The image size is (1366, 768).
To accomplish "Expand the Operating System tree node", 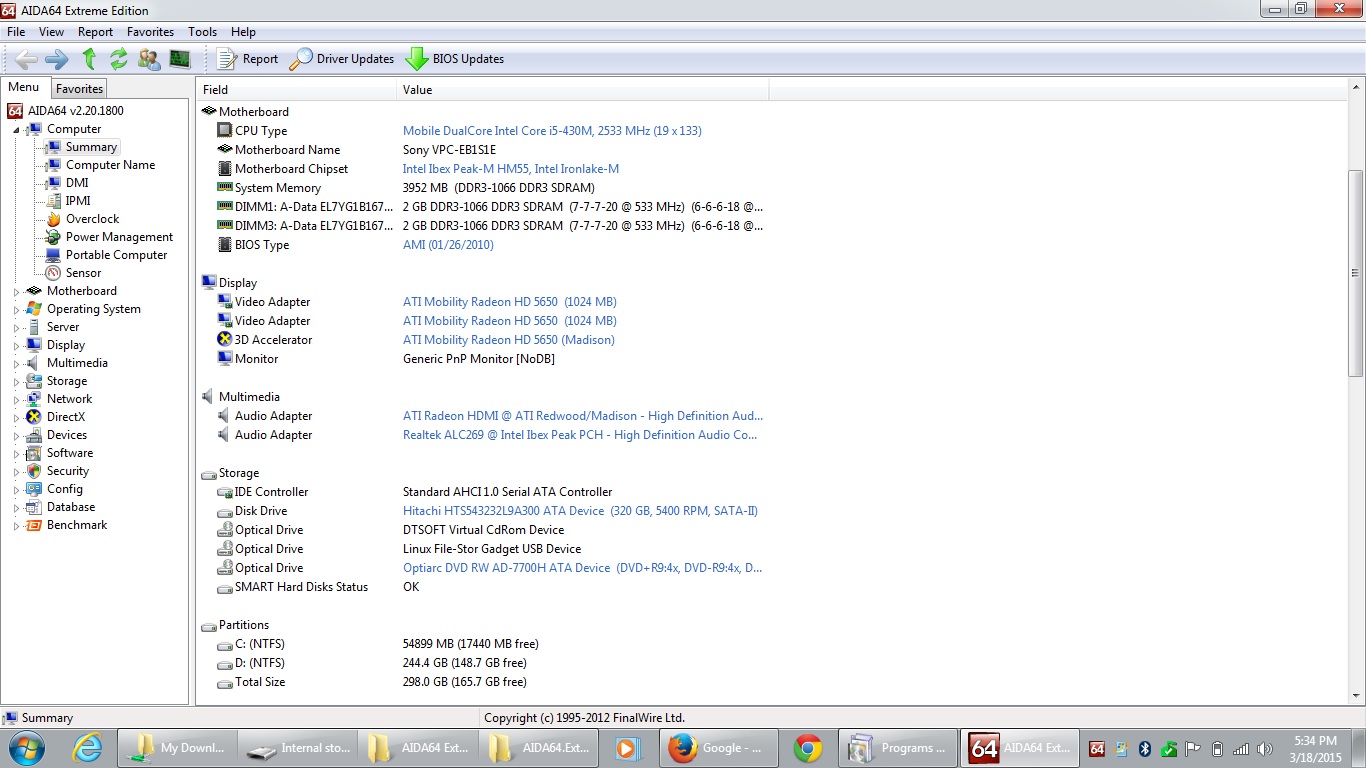I will pyautogui.click(x=16, y=310).
